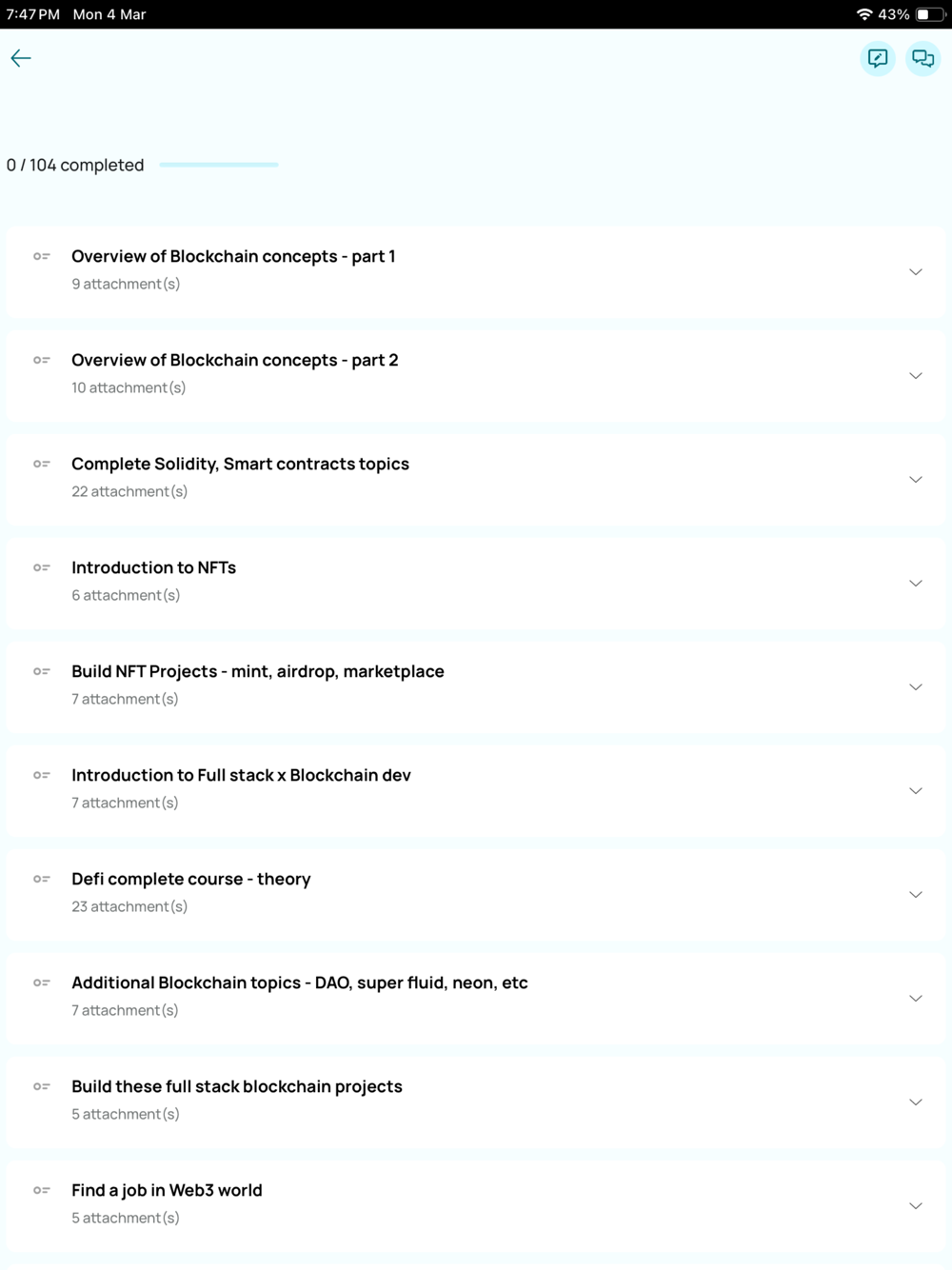Click attachment count under Build NFT Projects
This screenshot has height=1270, width=952.
[x=125, y=699]
